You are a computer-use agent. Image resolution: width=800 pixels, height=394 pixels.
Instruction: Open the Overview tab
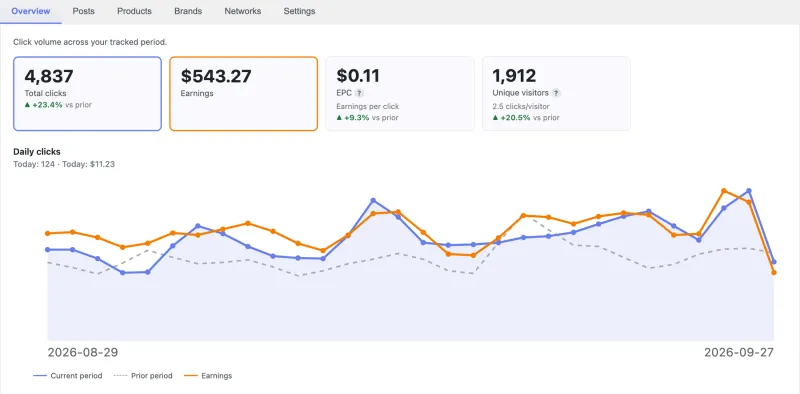coord(31,11)
